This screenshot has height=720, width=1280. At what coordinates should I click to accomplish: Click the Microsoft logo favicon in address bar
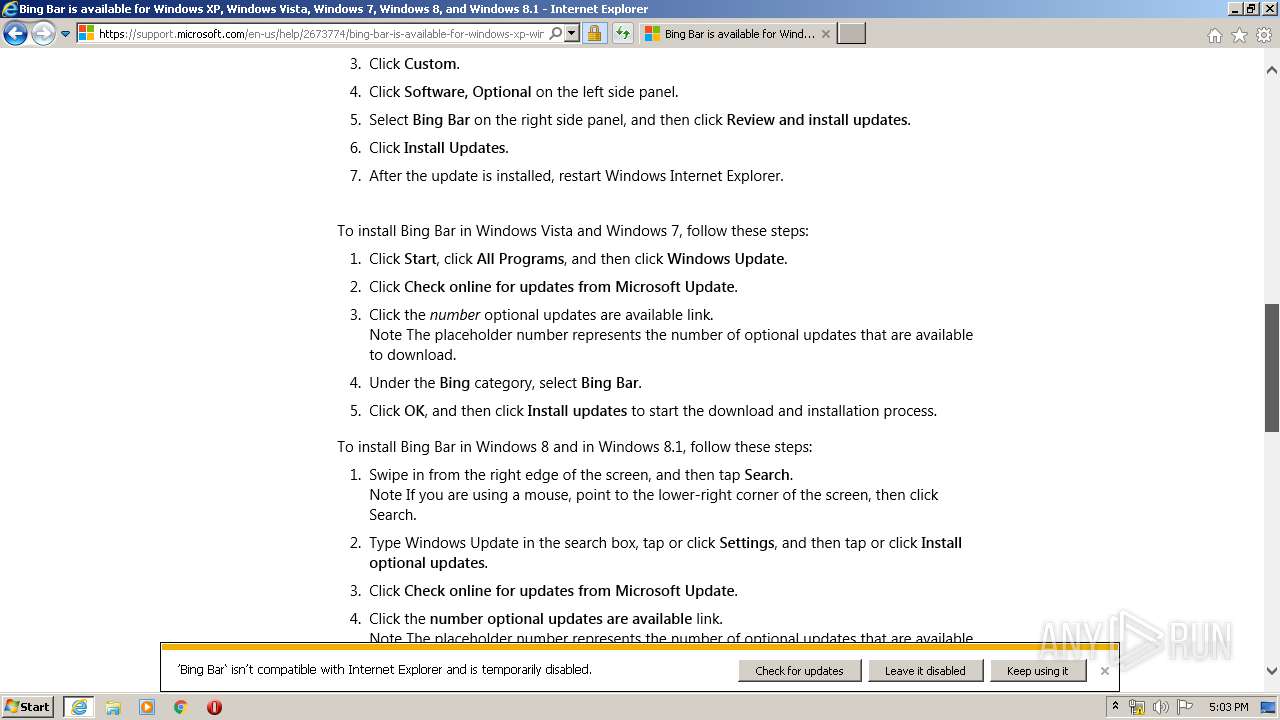(86, 34)
